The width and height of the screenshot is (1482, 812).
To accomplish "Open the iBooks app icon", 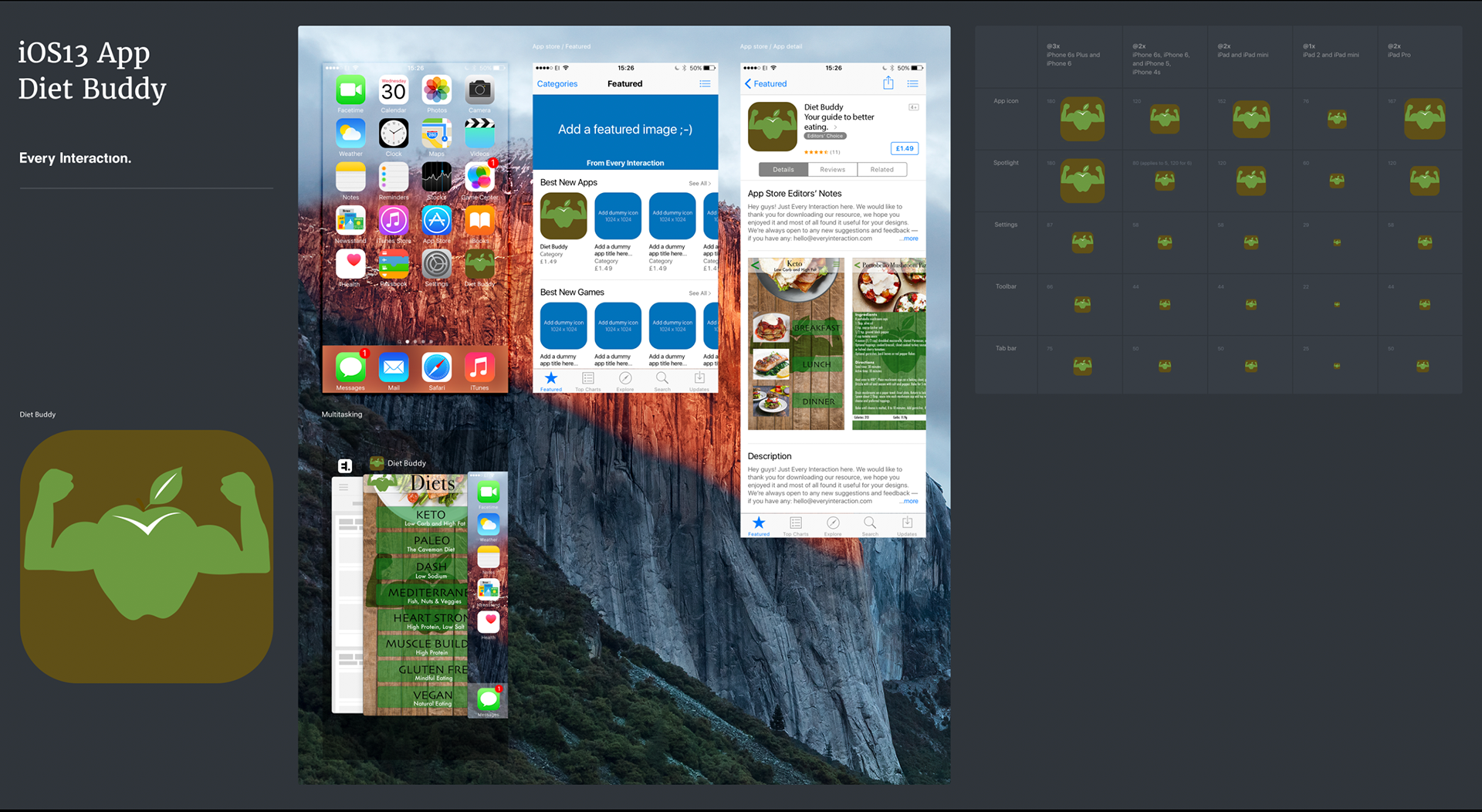I will [479, 221].
